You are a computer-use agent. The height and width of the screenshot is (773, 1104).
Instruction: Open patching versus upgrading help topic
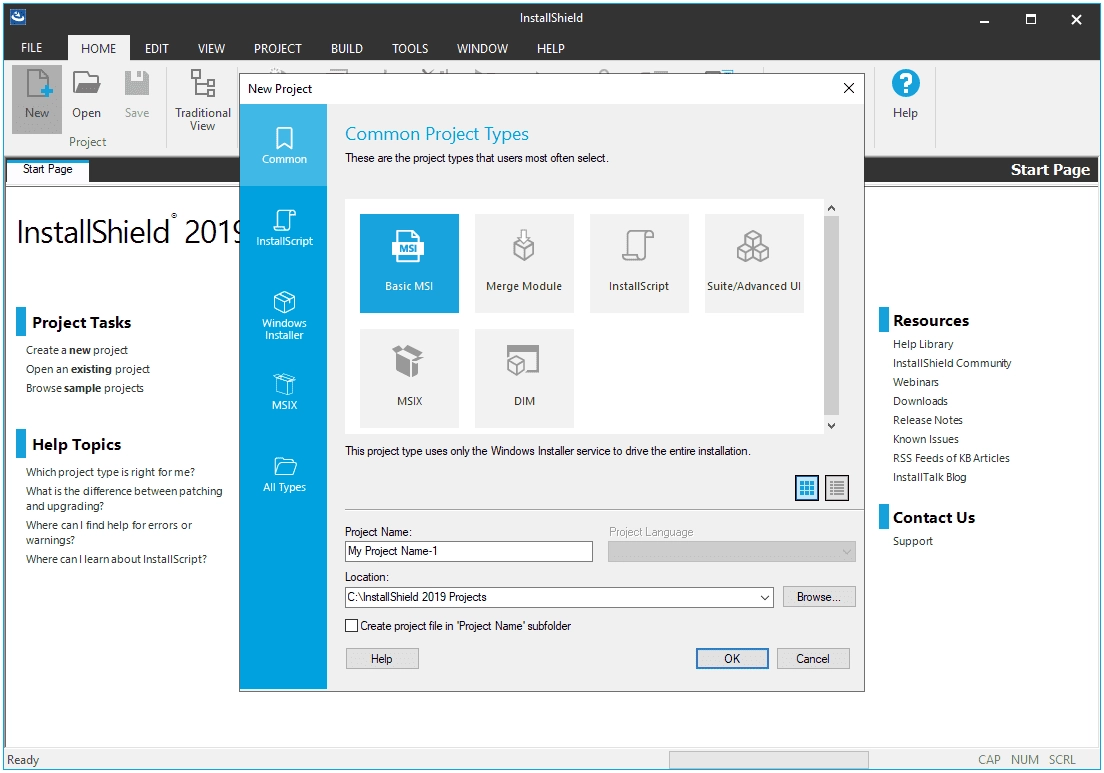(124, 498)
